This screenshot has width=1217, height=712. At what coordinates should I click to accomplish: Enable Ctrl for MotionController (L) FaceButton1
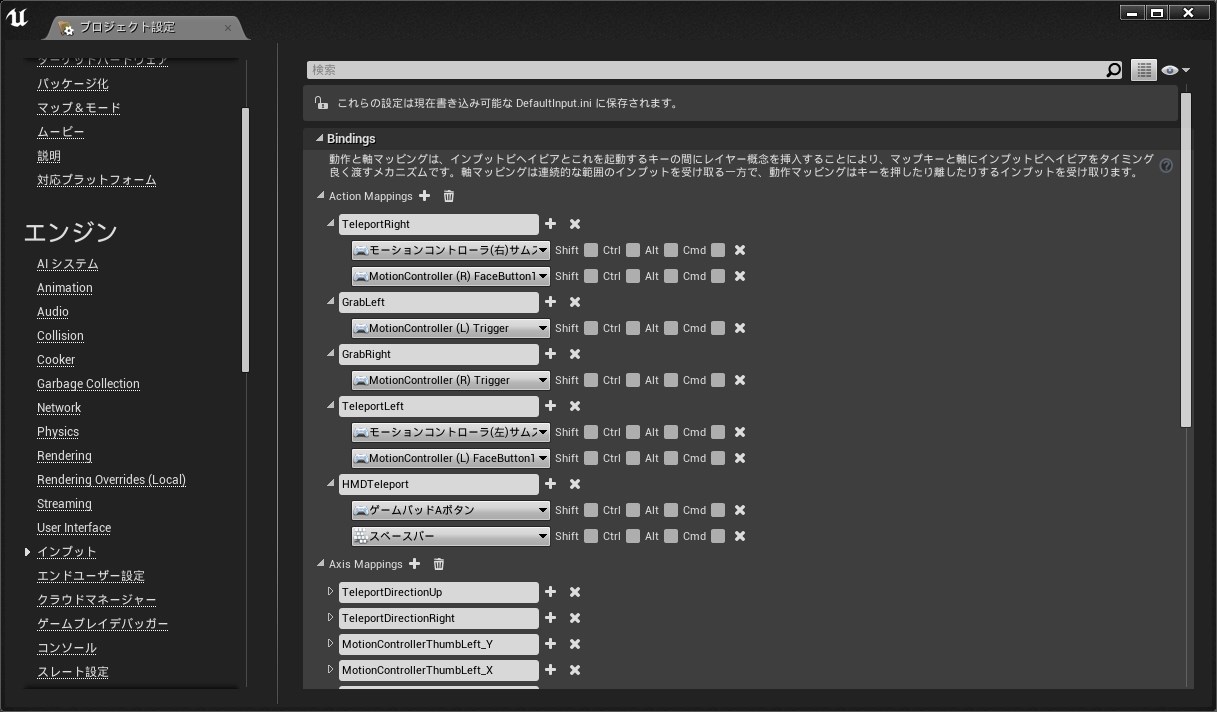633,458
